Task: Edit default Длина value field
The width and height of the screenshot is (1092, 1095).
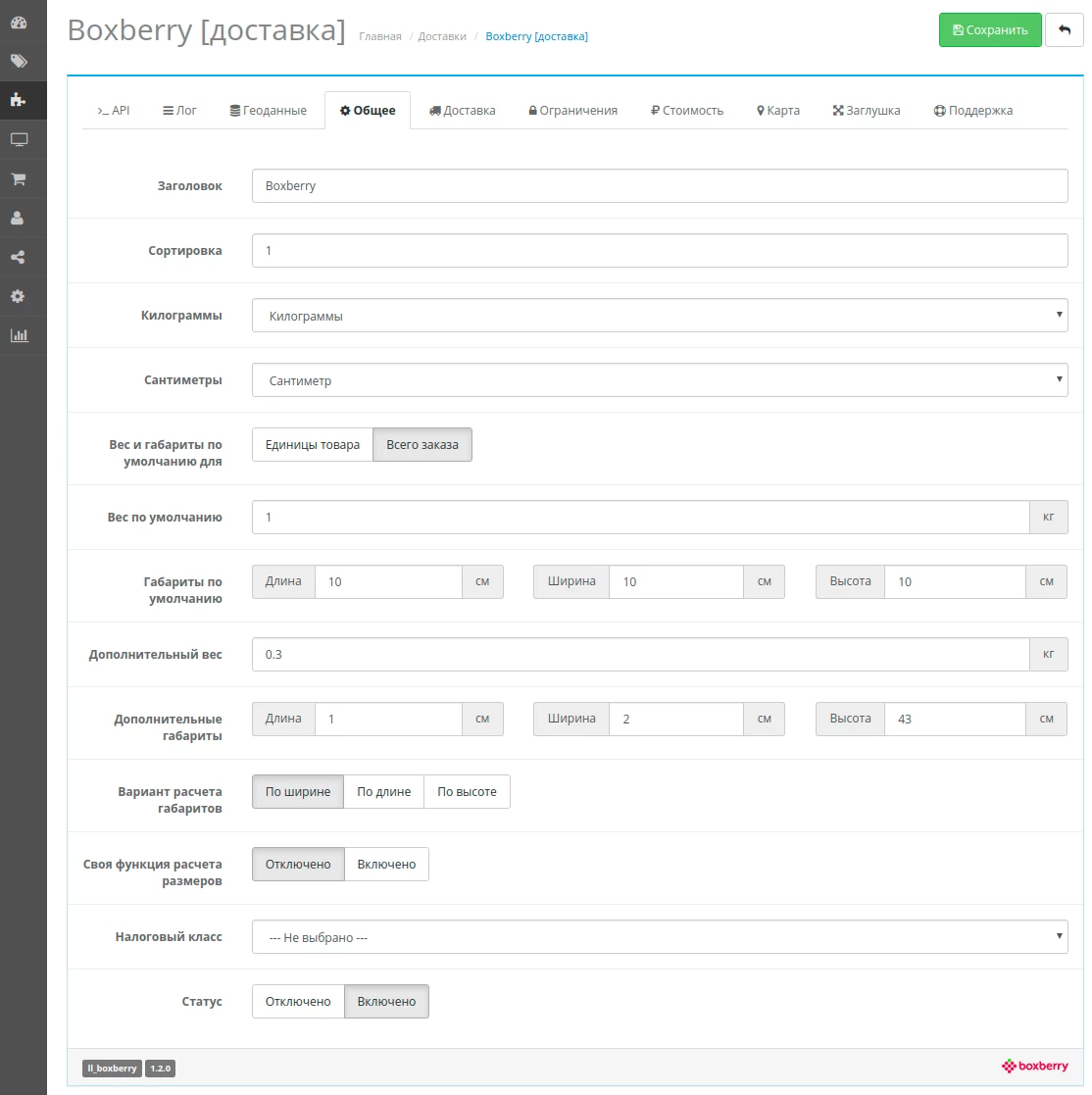Action: point(389,581)
